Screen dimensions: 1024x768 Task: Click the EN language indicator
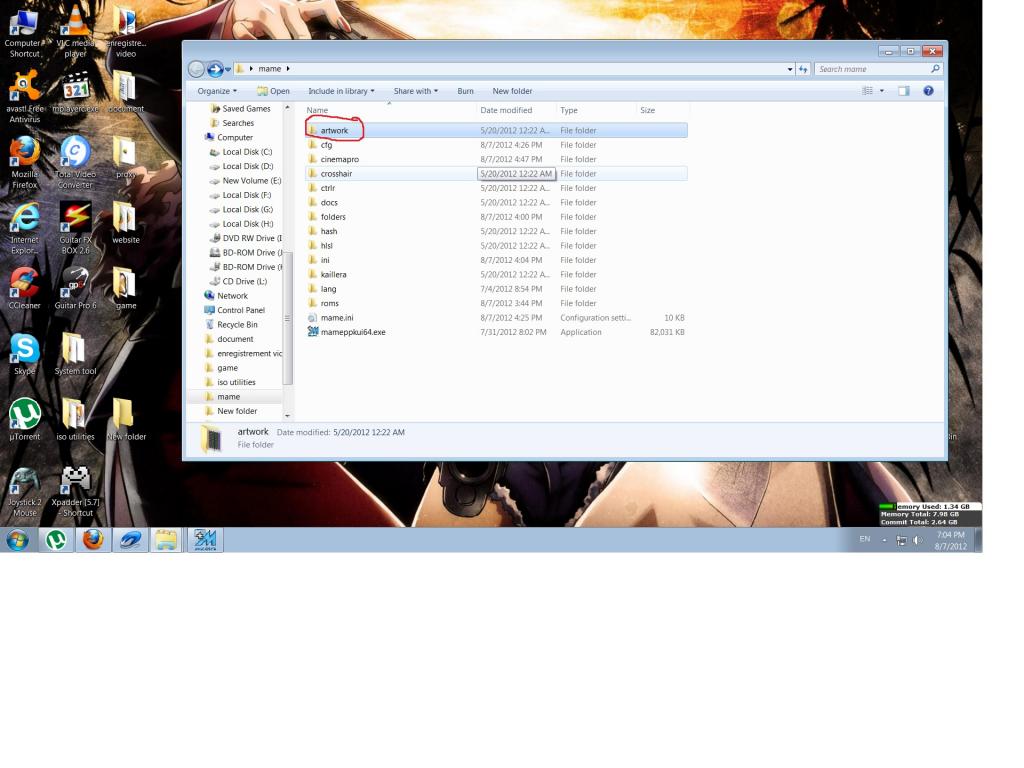pyautogui.click(x=865, y=539)
